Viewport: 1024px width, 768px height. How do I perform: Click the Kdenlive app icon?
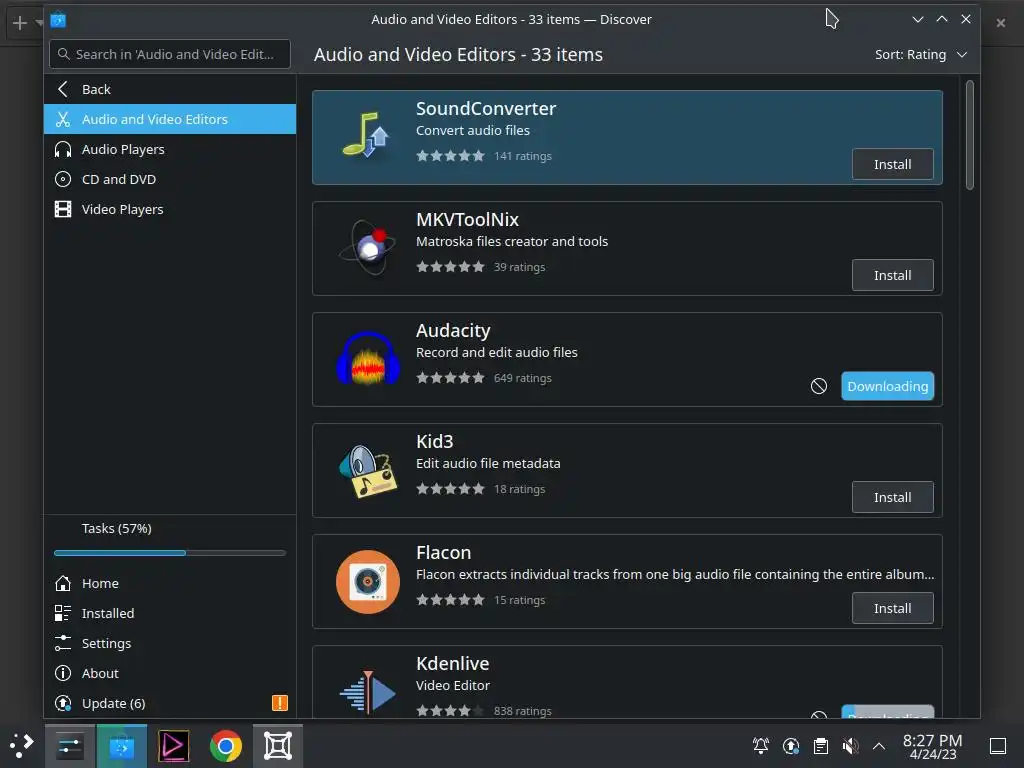(x=368, y=692)
